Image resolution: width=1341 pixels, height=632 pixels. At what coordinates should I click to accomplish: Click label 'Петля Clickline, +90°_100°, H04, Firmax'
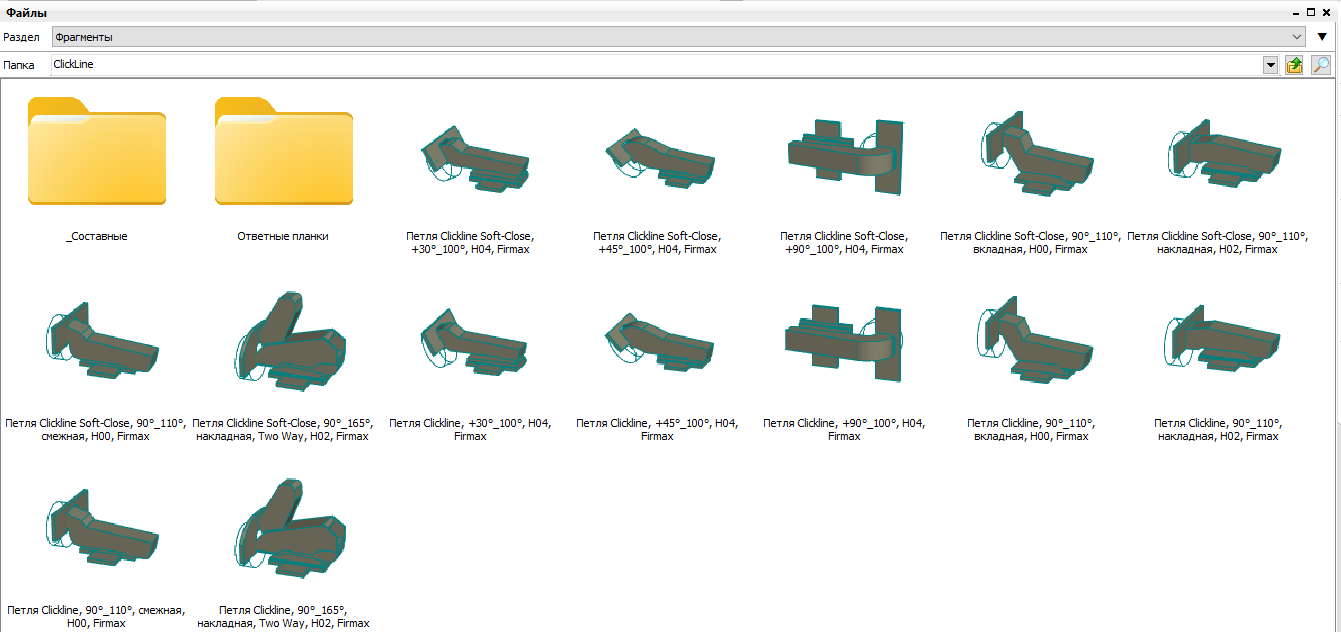point(844,430)
